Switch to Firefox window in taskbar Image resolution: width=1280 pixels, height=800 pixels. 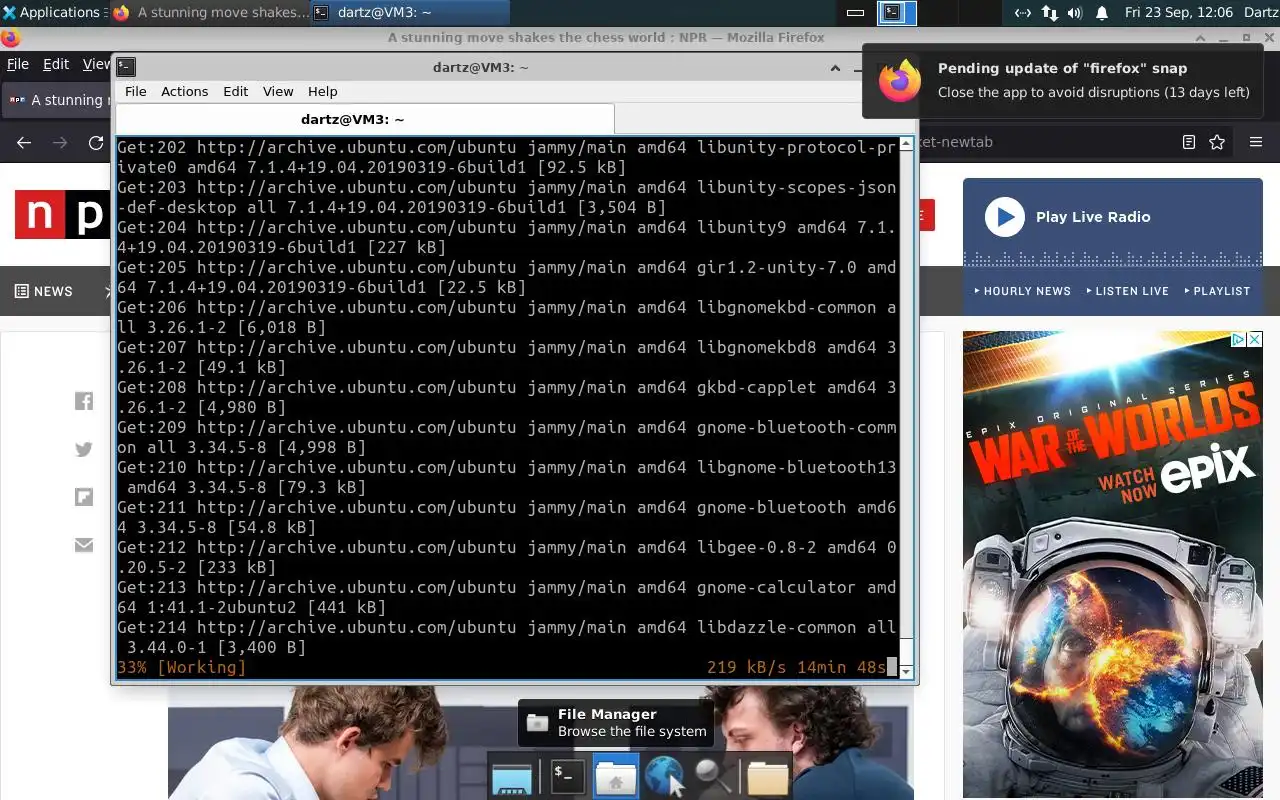pyautogui.click(x=210, y=12)
